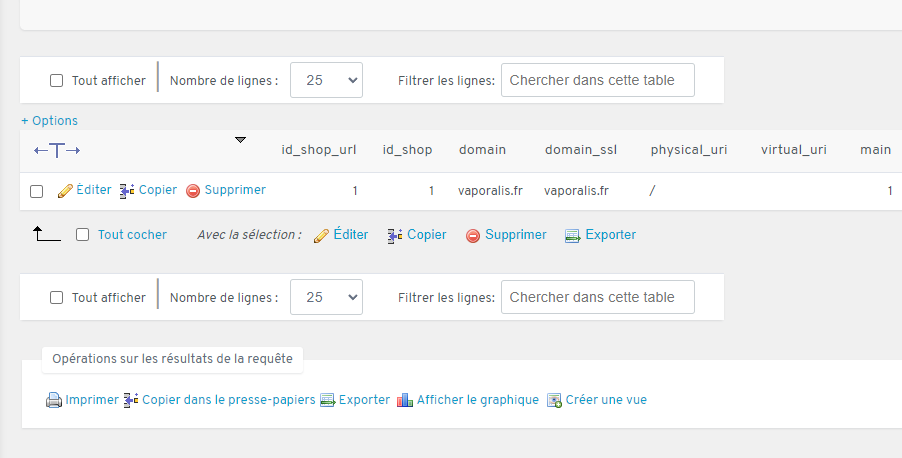Screen dimensions: 902x458
Task: Click the Copier icon in the vaporalis.fr row
Action: (x=127, y=190)
